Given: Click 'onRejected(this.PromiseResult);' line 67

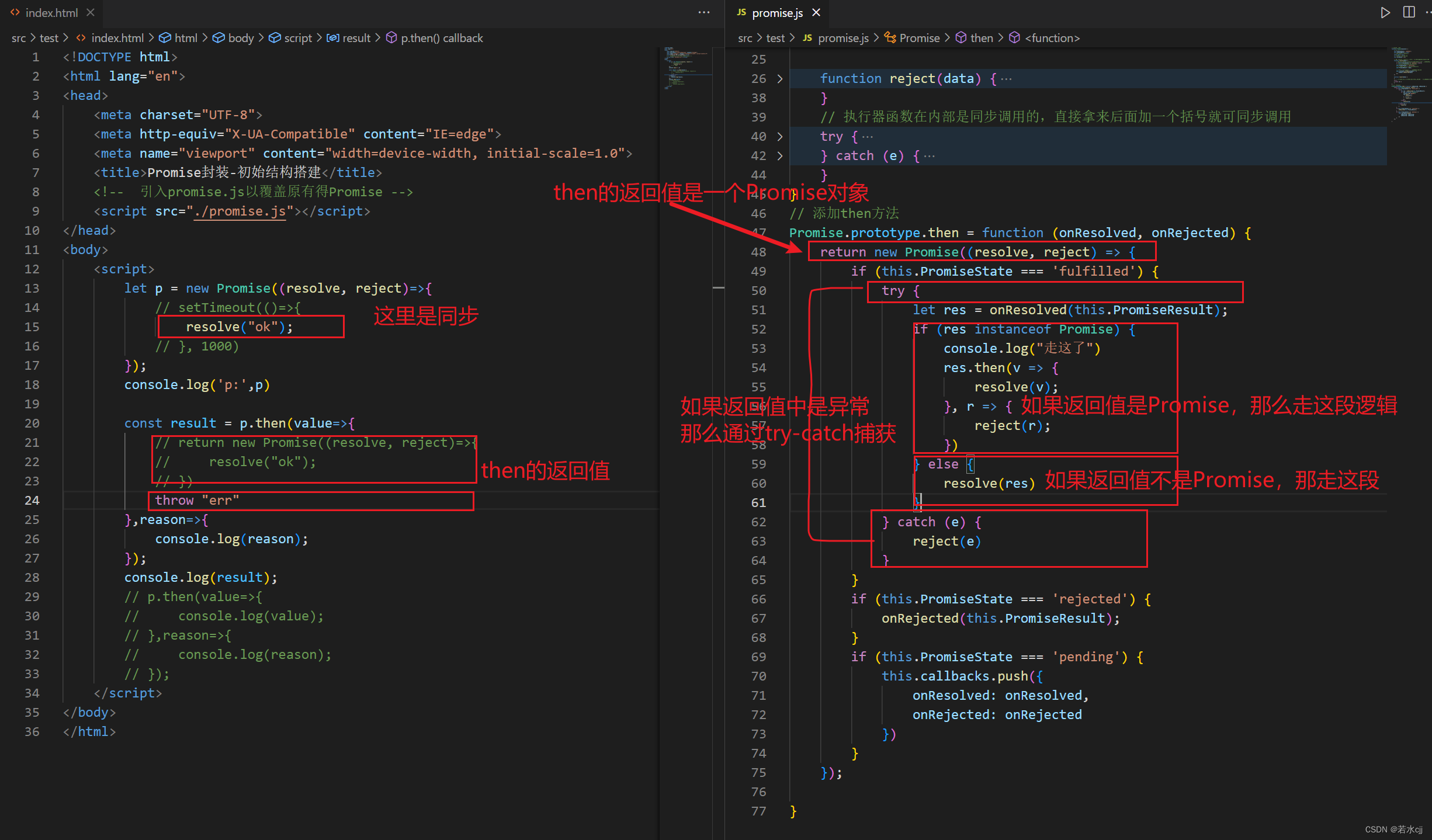Looking at the screenshot, I should [1001, 618].
